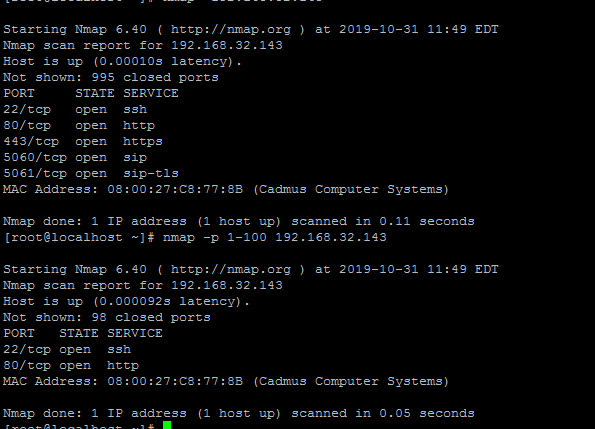
Task: Click the first PORT STATE SERVICE header
Action: (x=91, y=93)
